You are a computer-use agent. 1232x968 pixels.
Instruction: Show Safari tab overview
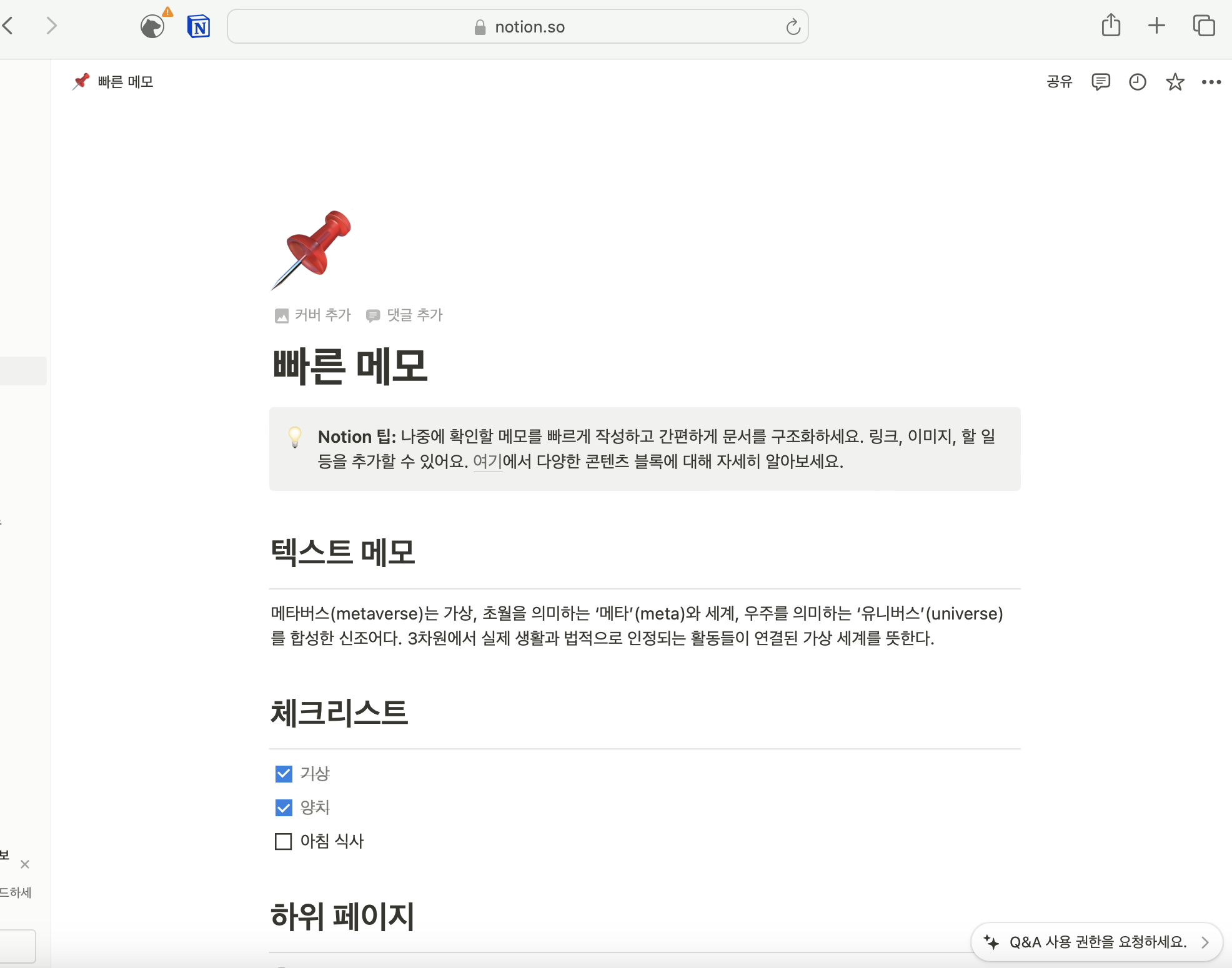pos(1203,26)
